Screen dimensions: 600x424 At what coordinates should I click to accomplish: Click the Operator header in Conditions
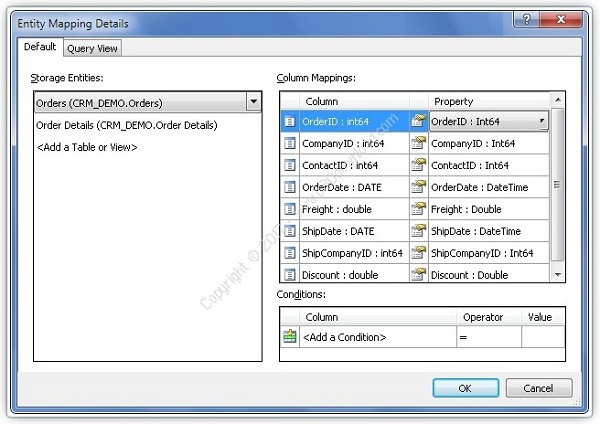coord(489,317)
